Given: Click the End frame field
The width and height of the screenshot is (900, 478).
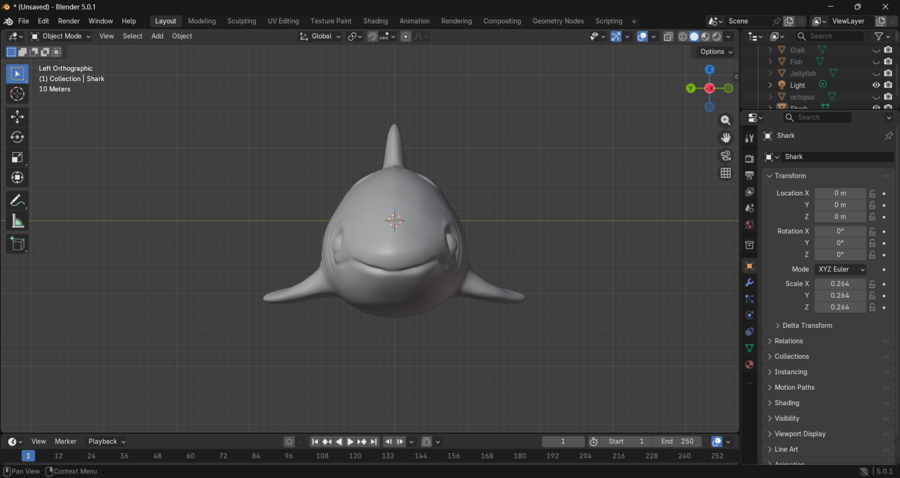Looking at the screenshot, I should (678, 441).
